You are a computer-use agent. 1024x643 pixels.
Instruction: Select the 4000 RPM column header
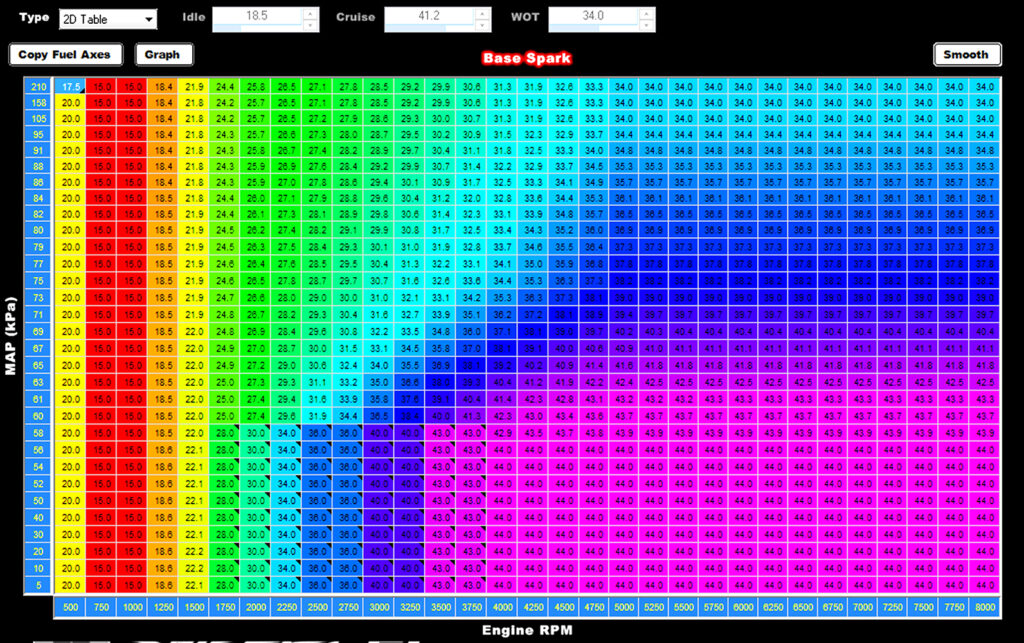tap(502, 606)
